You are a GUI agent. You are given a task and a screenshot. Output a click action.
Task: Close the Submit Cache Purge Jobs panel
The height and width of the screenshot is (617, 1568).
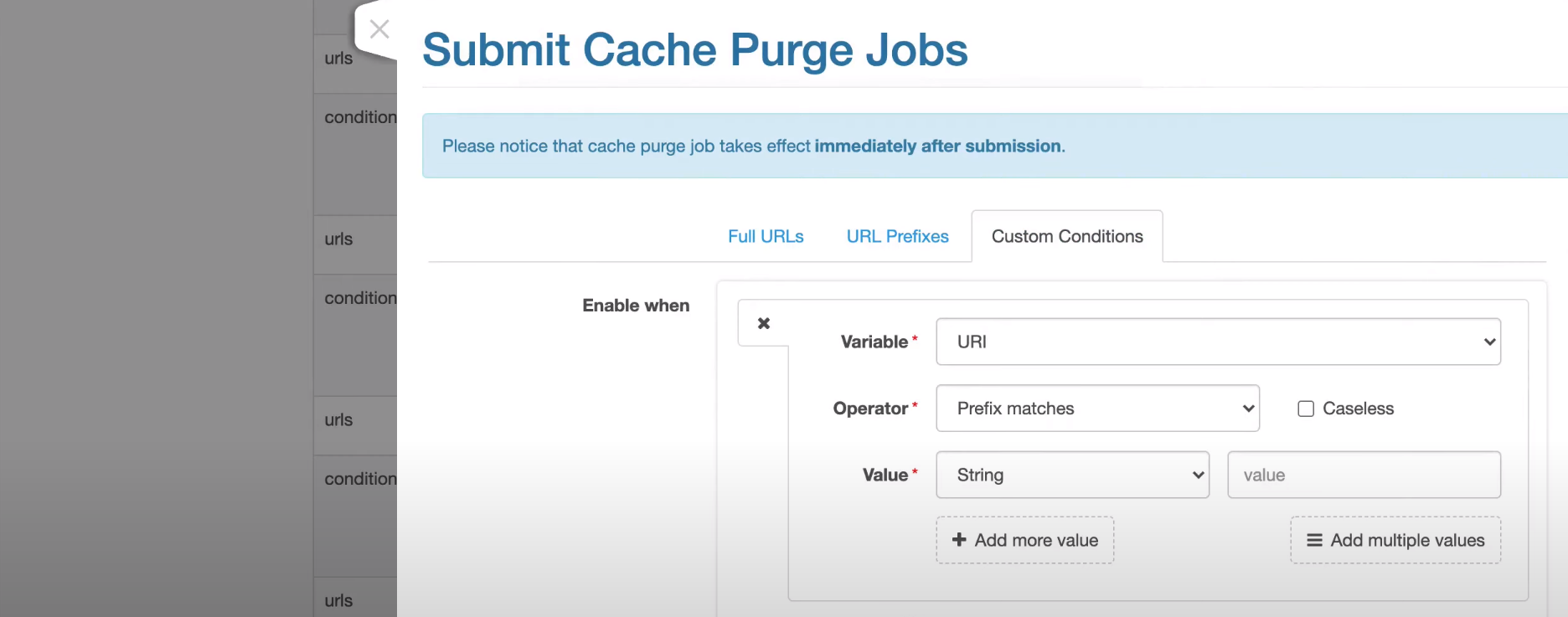coord(379,29)
